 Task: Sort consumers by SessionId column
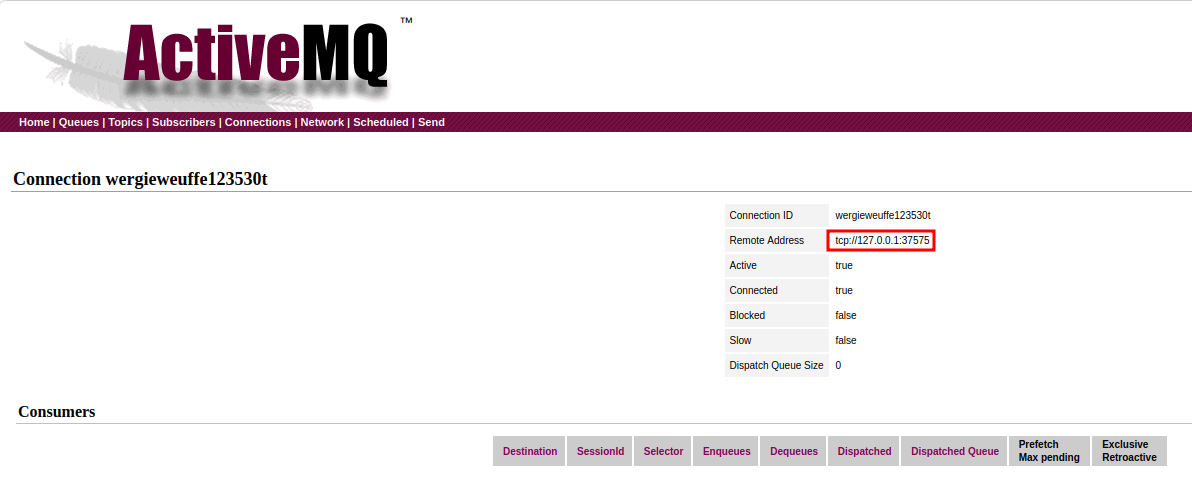tap(601, 451)
